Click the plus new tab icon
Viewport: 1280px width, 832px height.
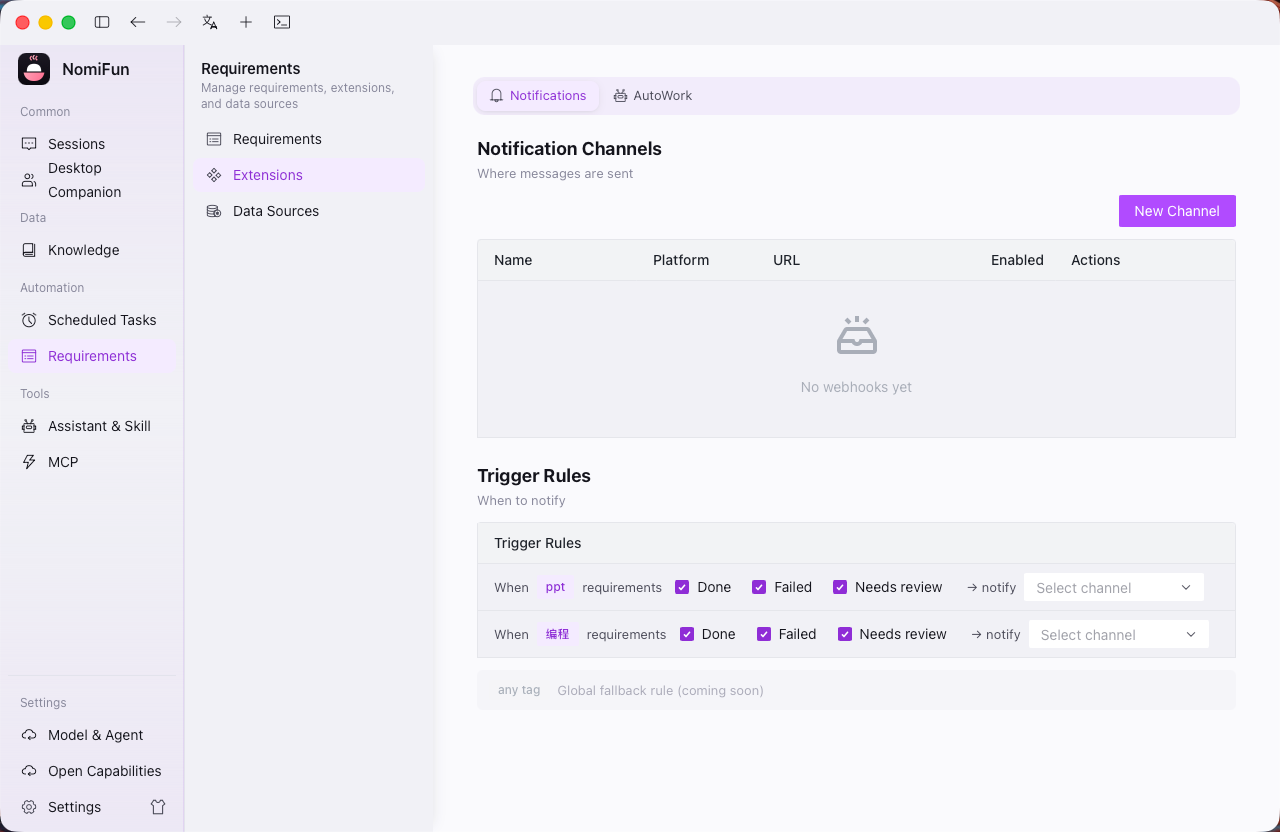click(x=246, y=22)
